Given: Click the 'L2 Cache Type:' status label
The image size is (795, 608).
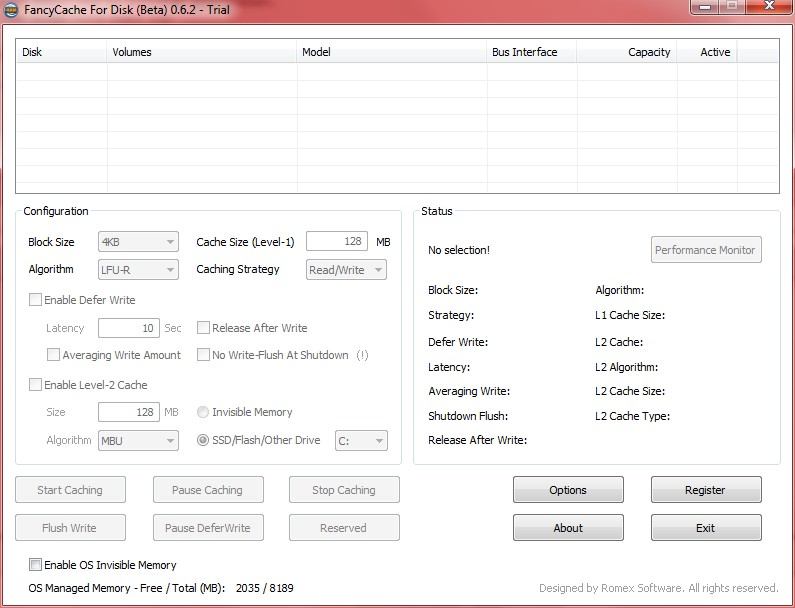Looking at the screenshot, I should click(x=632, y=416).
